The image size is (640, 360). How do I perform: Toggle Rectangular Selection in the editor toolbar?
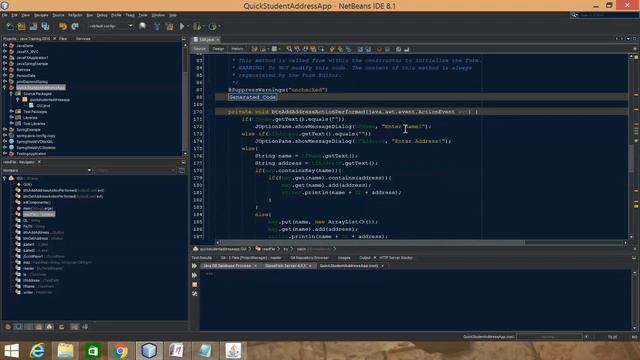(321, 49)
